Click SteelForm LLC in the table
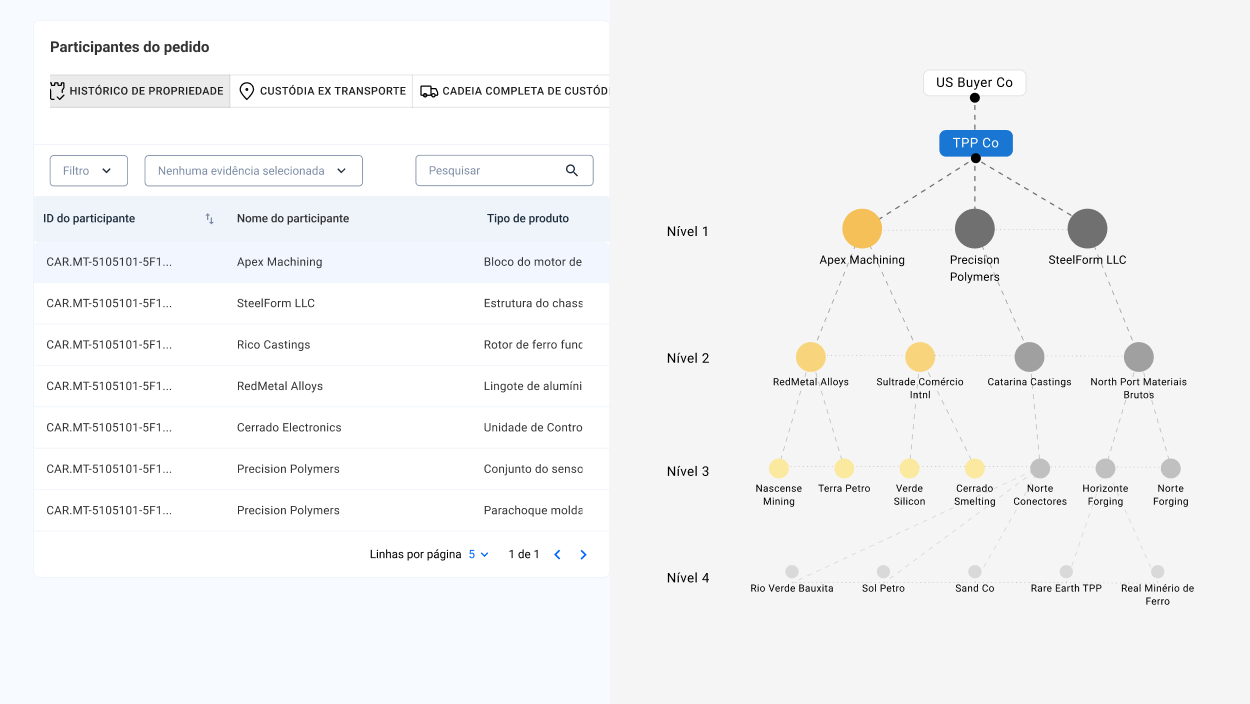 click(x=276, y=303)
